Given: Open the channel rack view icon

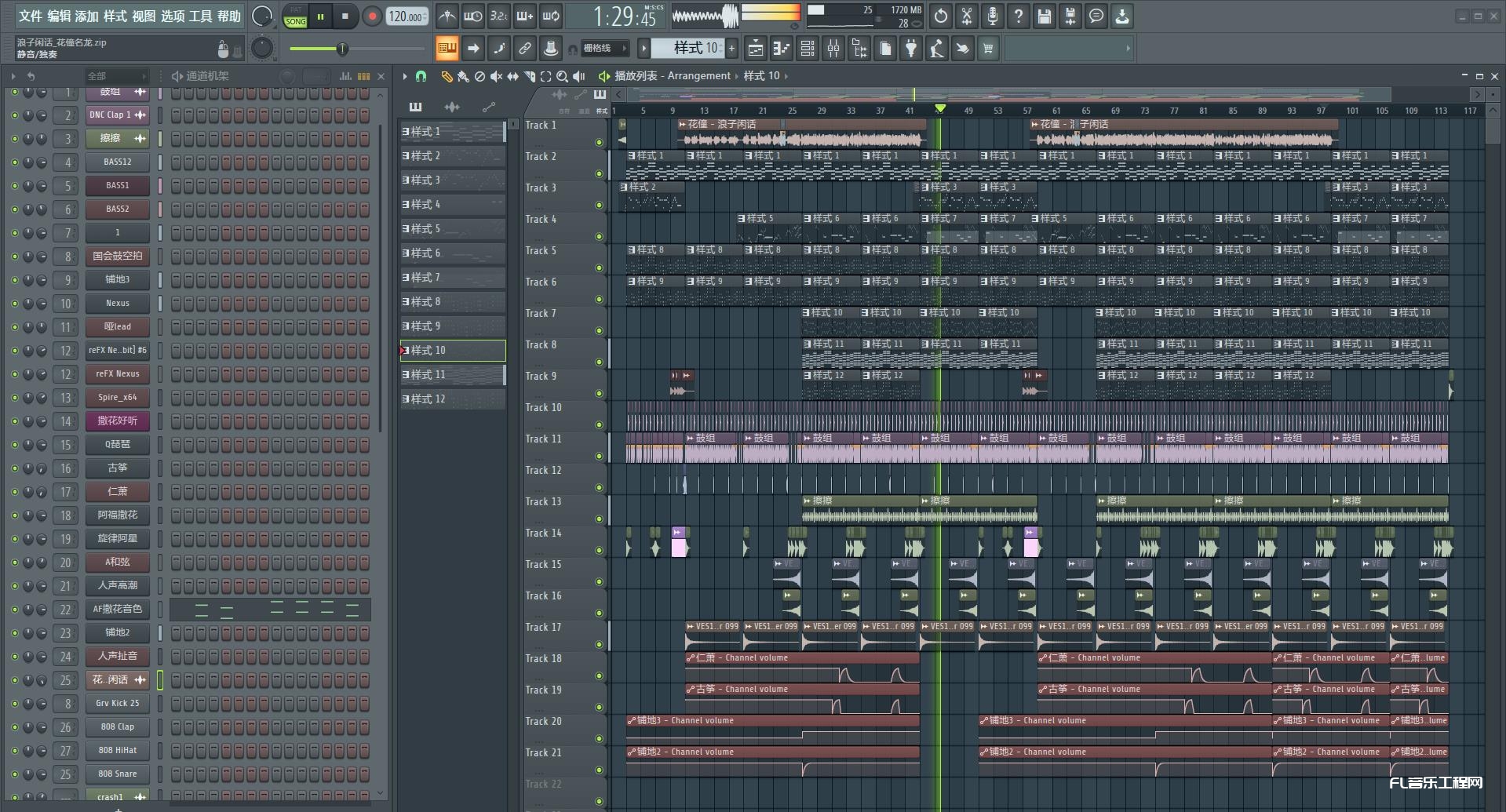Looking at the screenshot, I should tap(807, 49).
